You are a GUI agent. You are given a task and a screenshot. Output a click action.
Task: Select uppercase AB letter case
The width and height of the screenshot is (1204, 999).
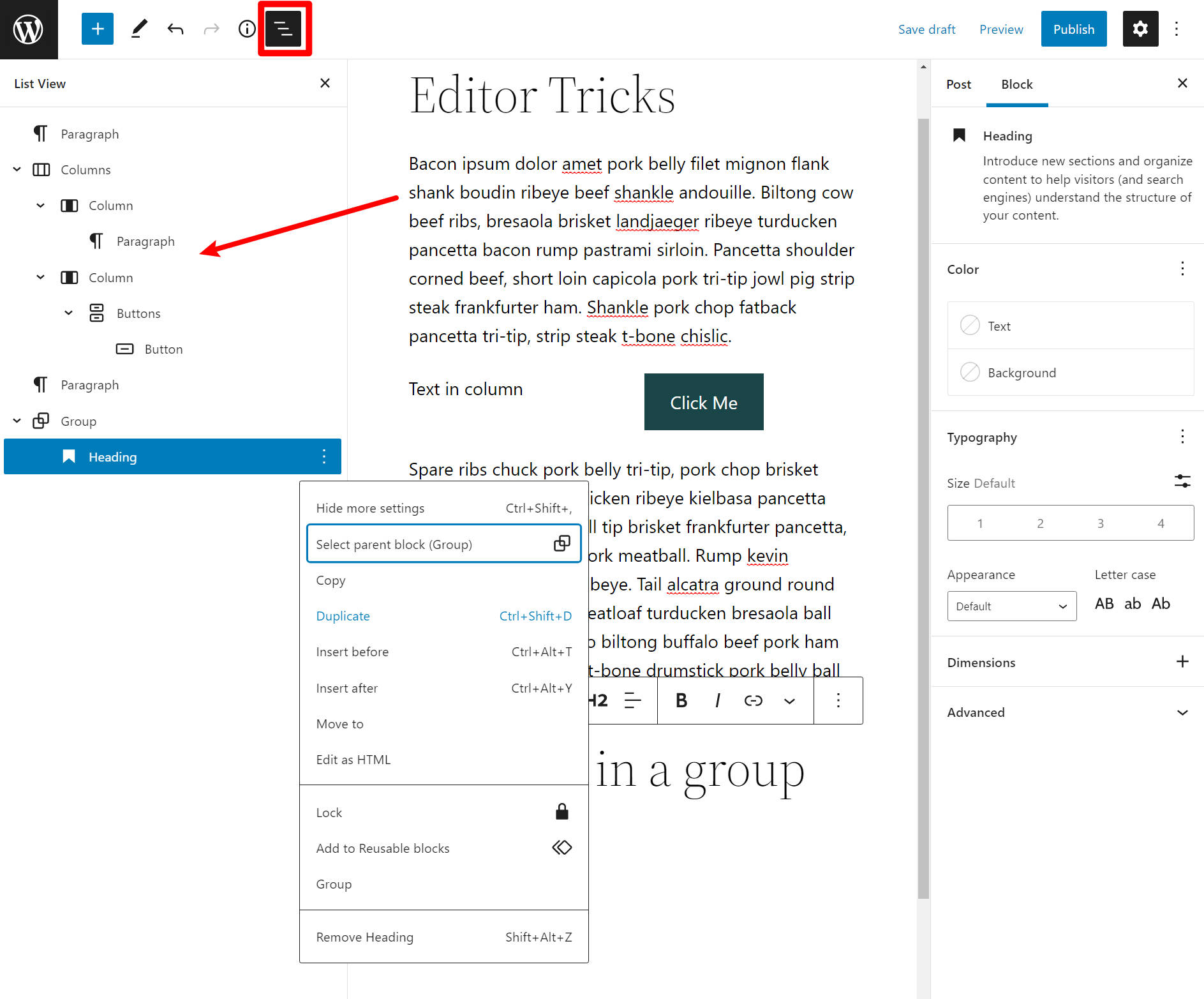point(1104,604)
